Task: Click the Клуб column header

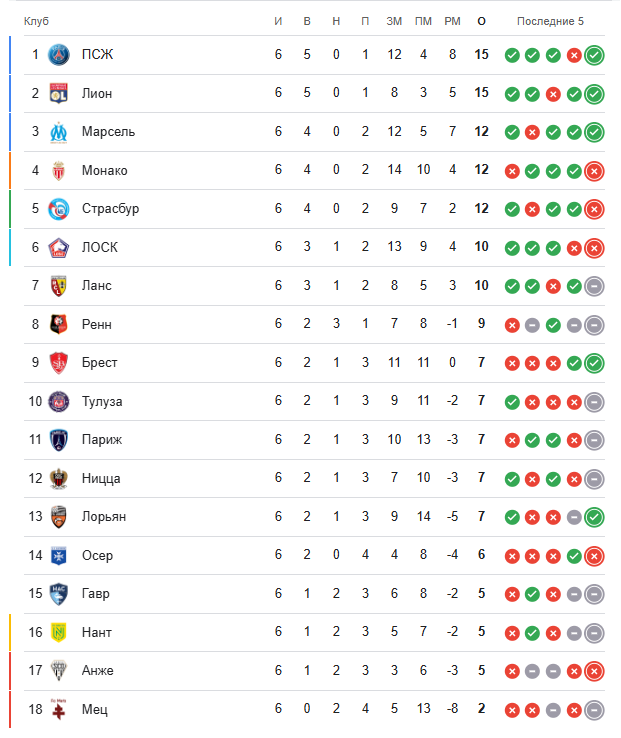Action: click(36, 22)
